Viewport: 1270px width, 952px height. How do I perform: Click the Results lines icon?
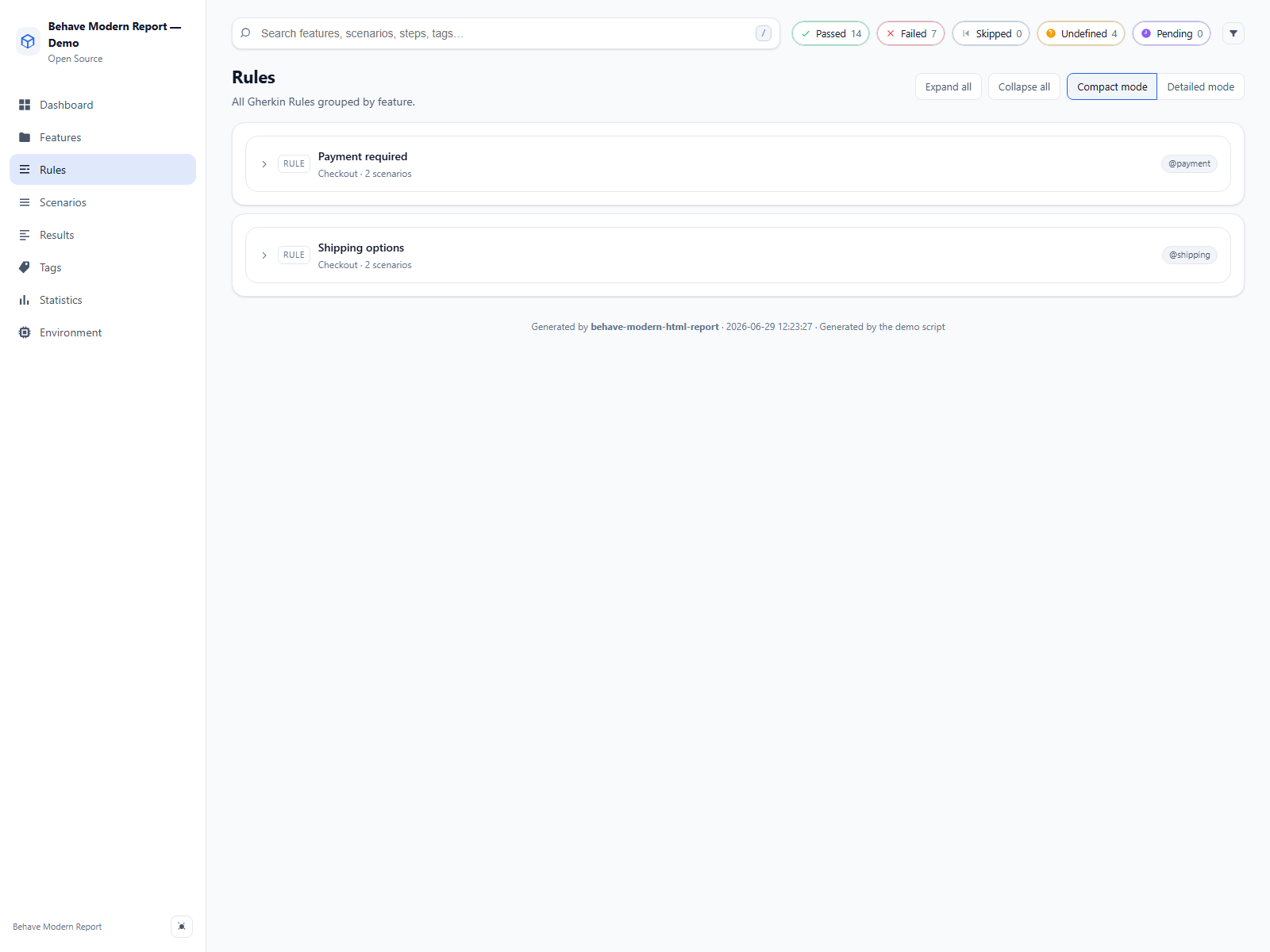tap(25, 235)
